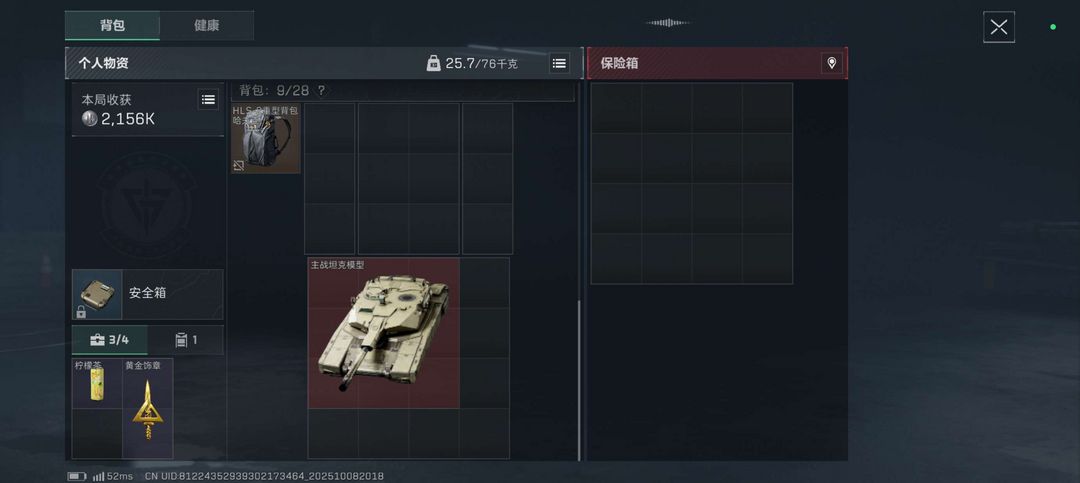The height and width of the screenshot is (483, 1080).
Task: Tap the small icon on the backpack item corner
Action: tap(238, 165)
